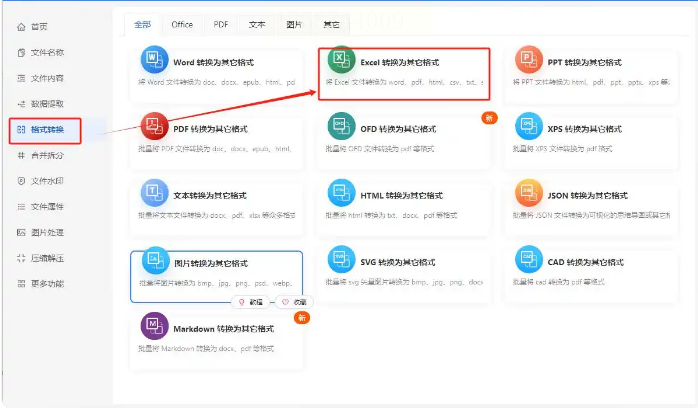Click Word card description listing doc, docx, epub
Screen dimensions: 698x408
coord(216,82)
